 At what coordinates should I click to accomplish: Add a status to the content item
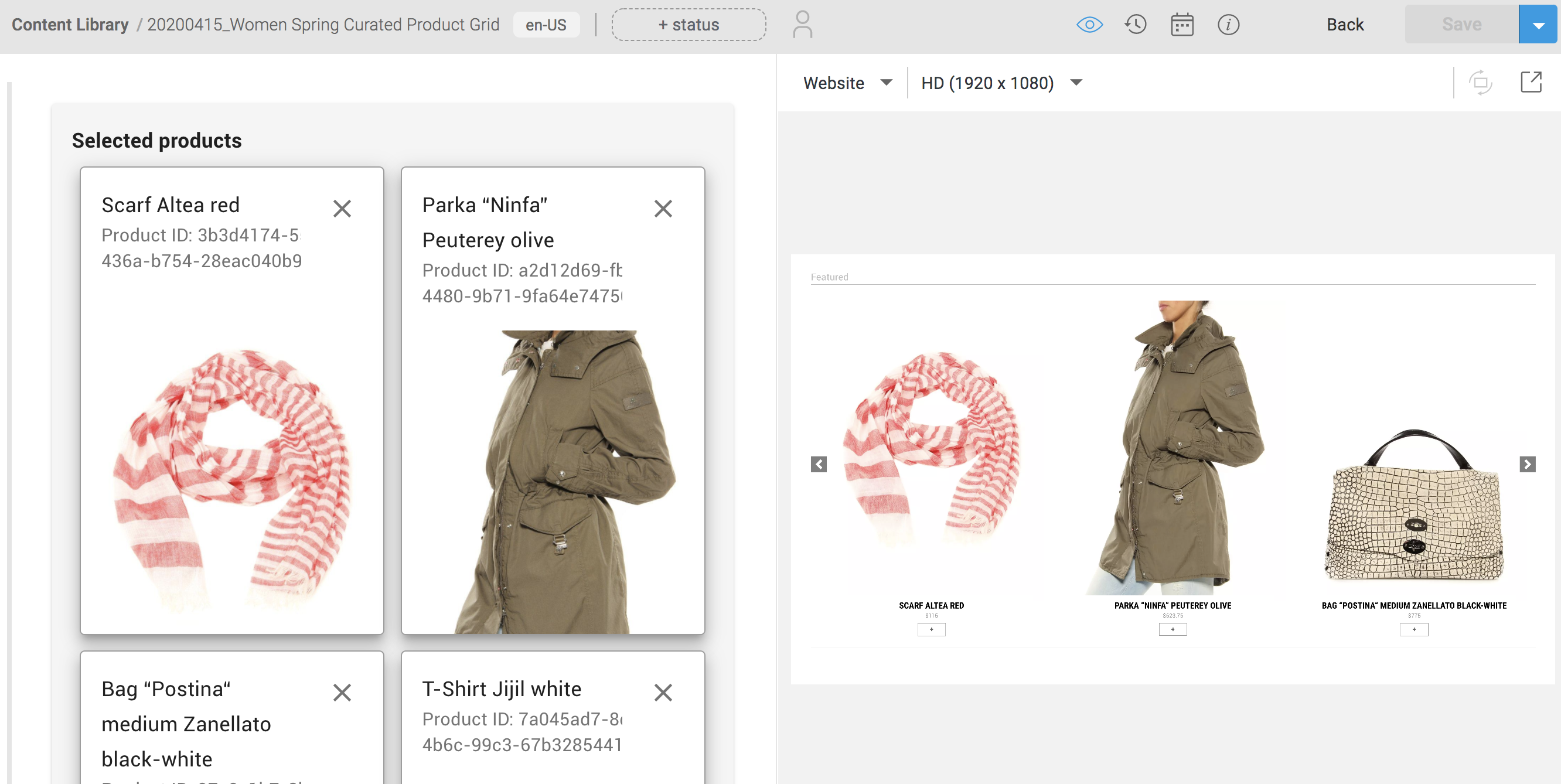click(x=689, y=25)
